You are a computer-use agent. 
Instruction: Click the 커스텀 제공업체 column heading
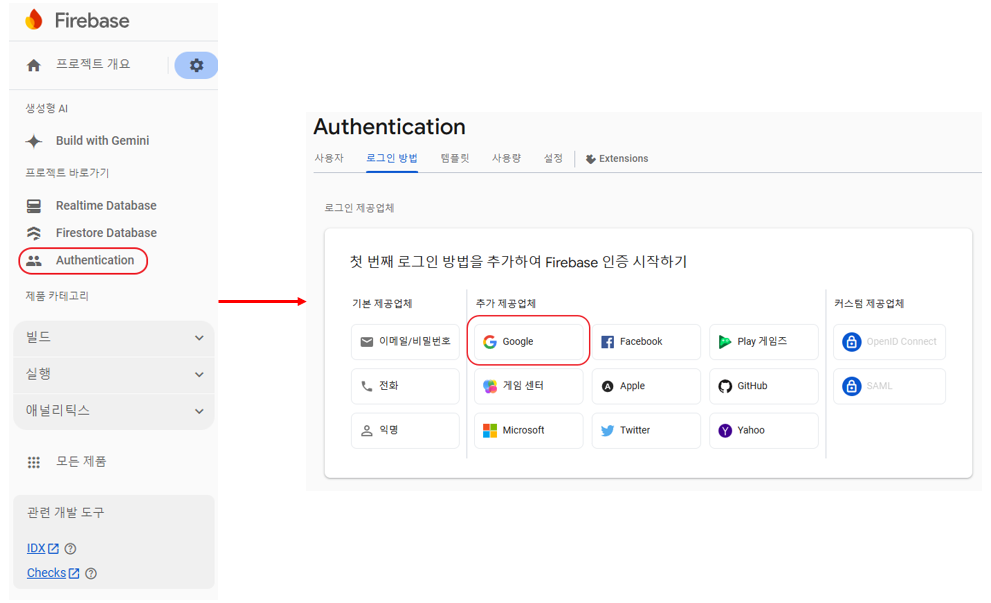[869, 304]
